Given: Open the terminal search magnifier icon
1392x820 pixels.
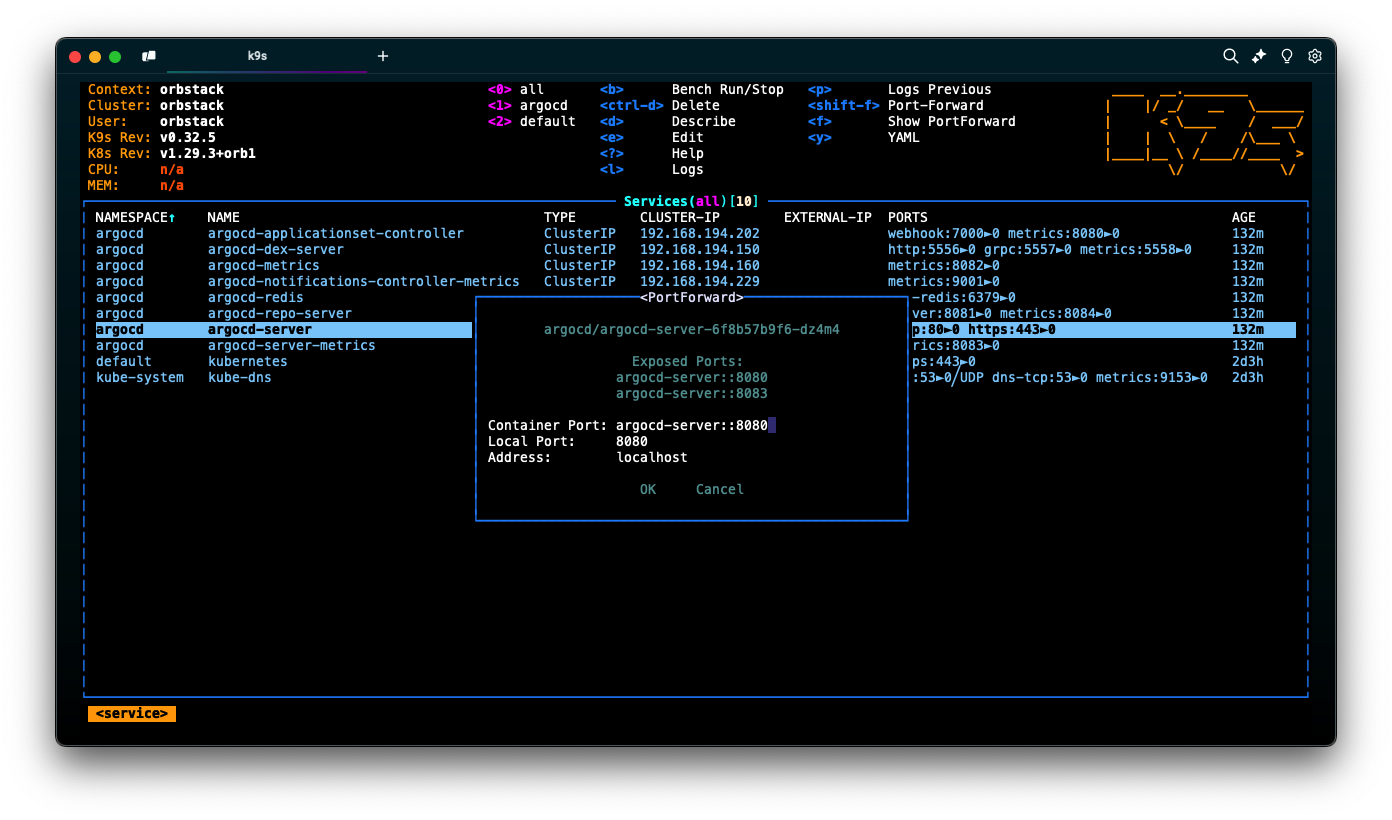Looking at the screenshot, I should [1231, 57].
